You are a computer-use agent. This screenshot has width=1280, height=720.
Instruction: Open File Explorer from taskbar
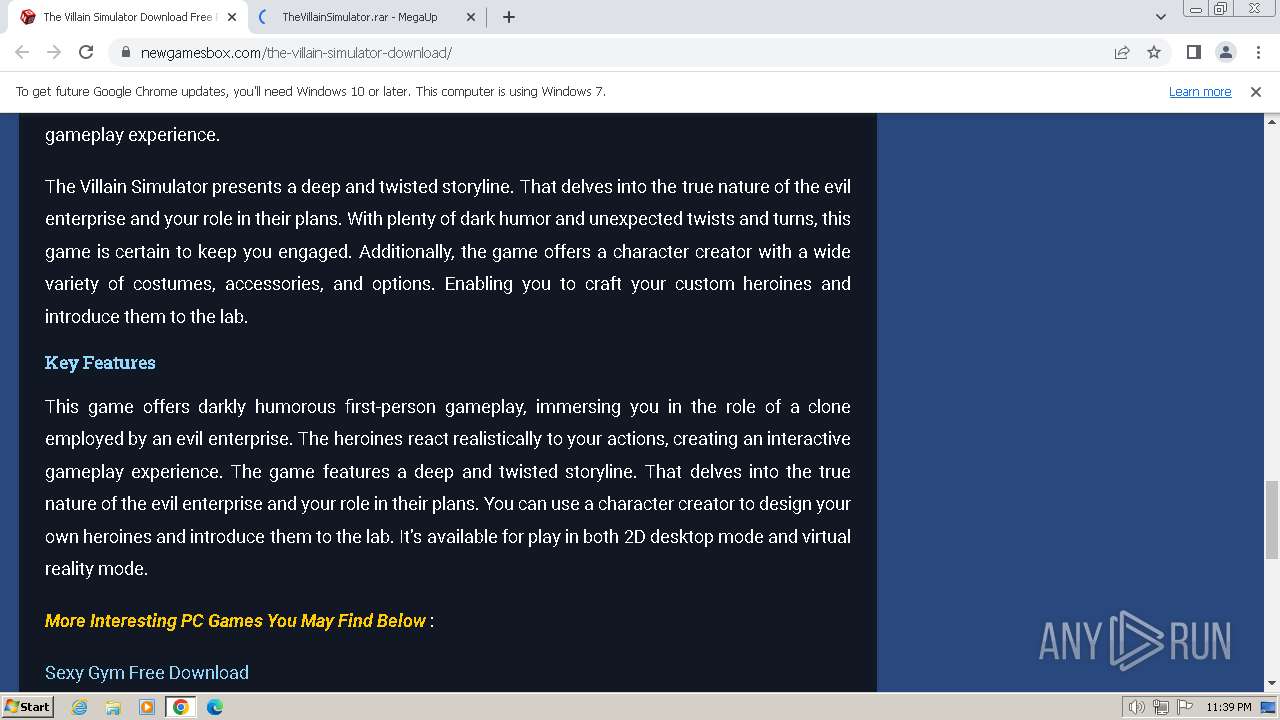tap(113, 707)
